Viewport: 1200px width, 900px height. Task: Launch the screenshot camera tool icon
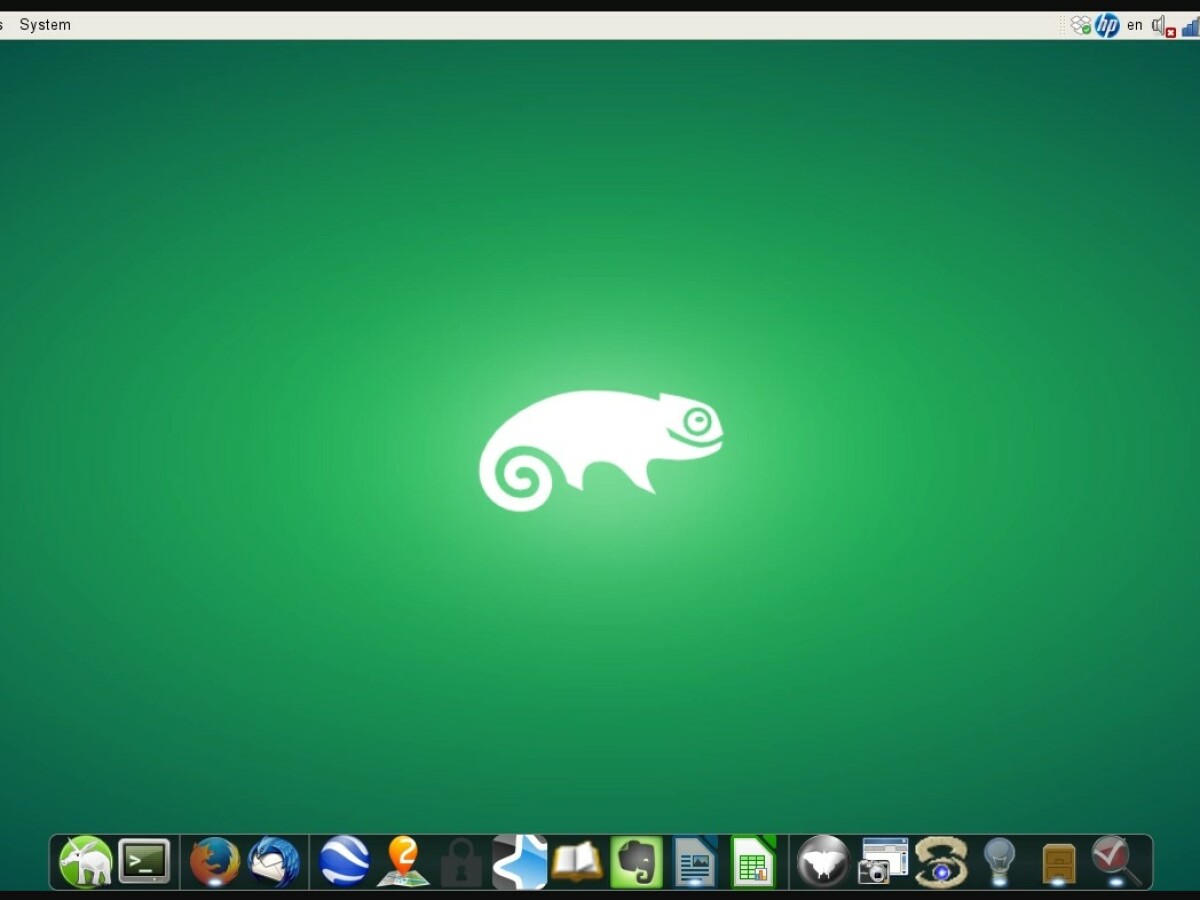pyautogui.click(x=882, y=861)
